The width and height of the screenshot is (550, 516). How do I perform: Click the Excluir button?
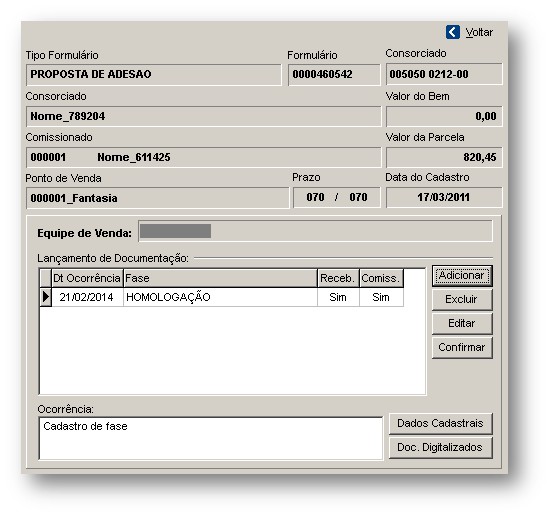point(462,299)
